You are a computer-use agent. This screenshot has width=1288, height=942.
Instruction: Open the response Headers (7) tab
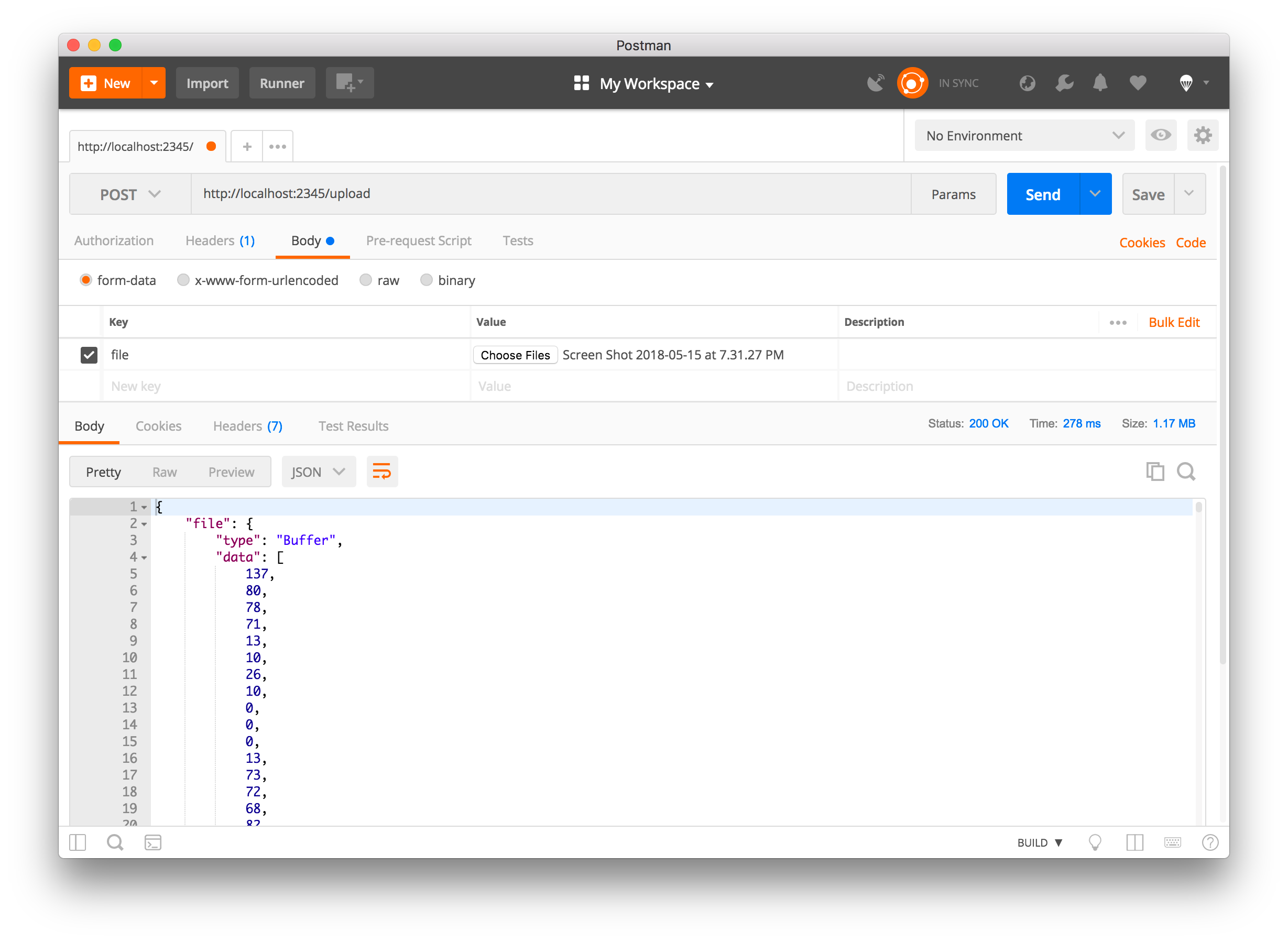247,426
